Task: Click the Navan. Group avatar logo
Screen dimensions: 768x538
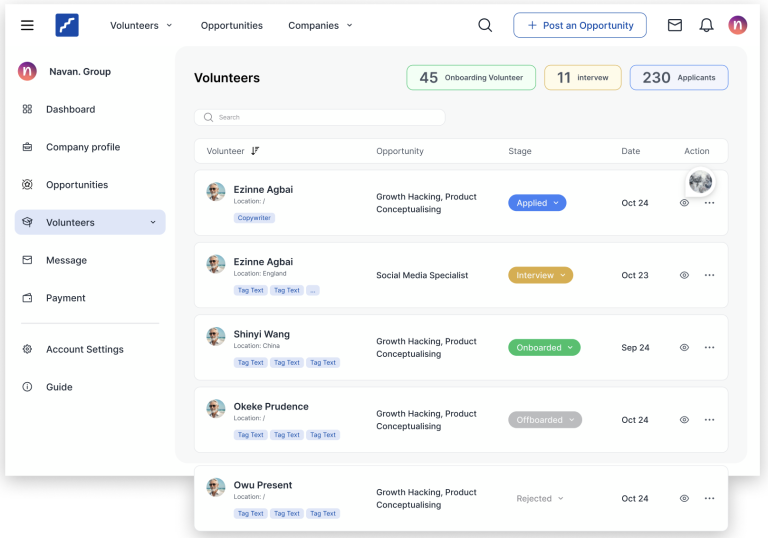Action: tap(27, 72)
